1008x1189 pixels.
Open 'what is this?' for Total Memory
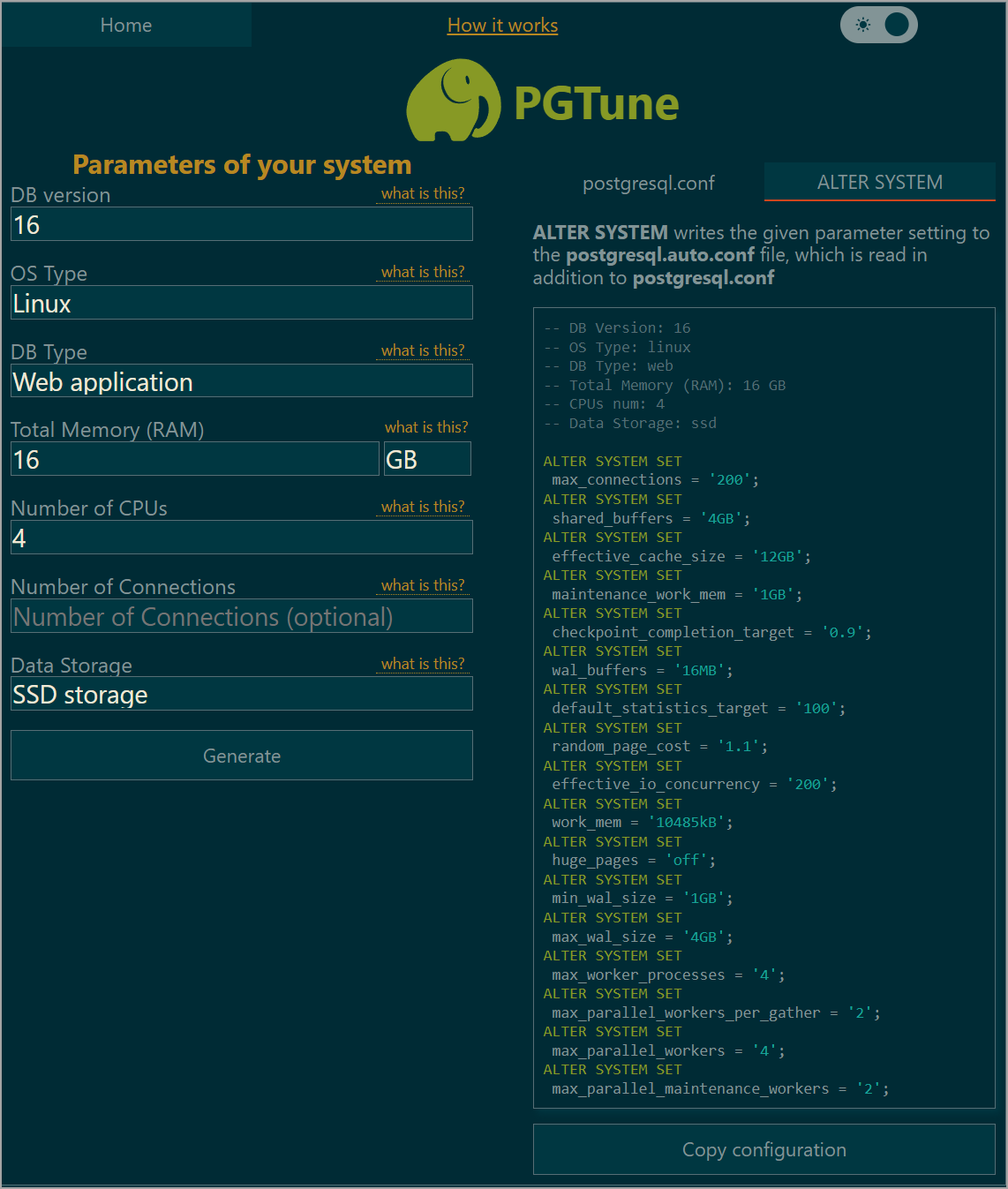pos(426,427)
